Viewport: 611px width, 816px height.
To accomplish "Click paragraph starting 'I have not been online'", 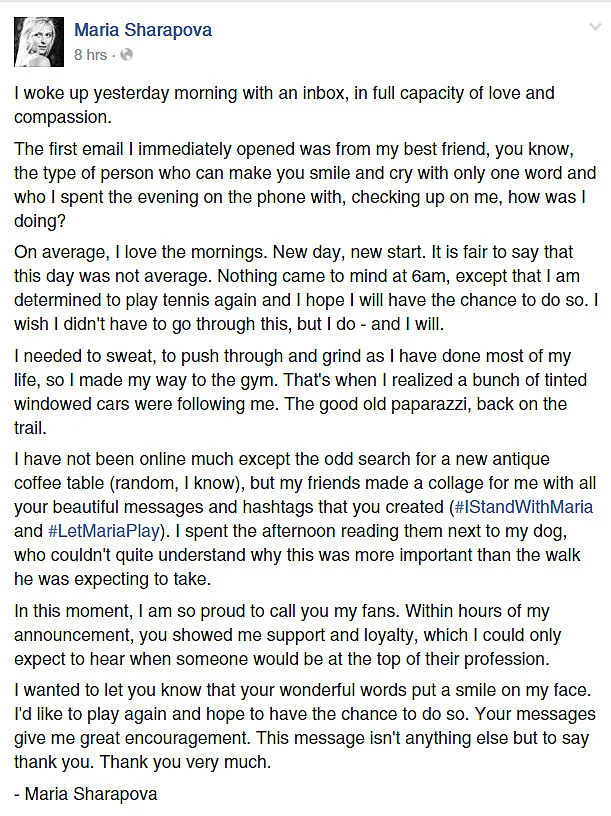I will pos(305,519).
